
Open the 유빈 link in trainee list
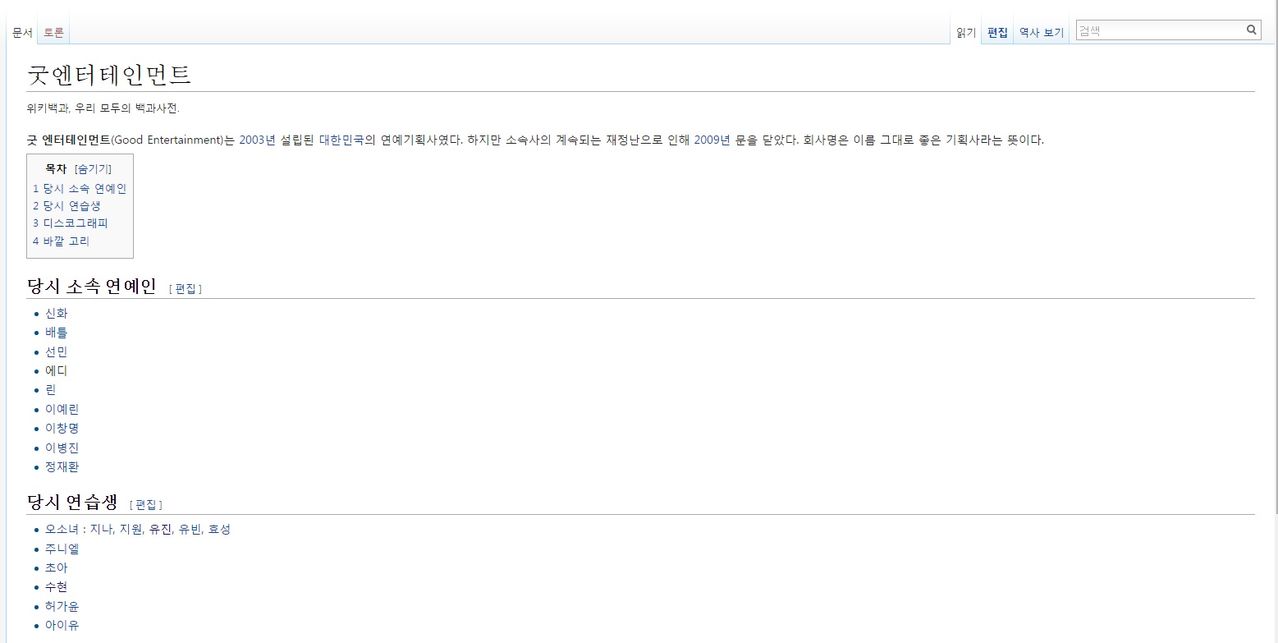point(189,529)
